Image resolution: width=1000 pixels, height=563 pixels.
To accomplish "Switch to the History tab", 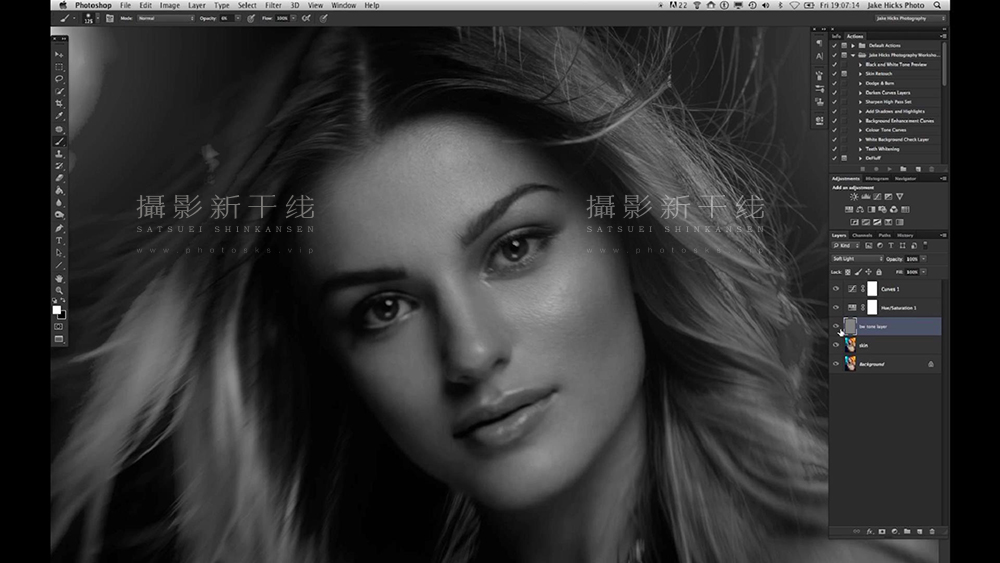I will tap(904, 235).
